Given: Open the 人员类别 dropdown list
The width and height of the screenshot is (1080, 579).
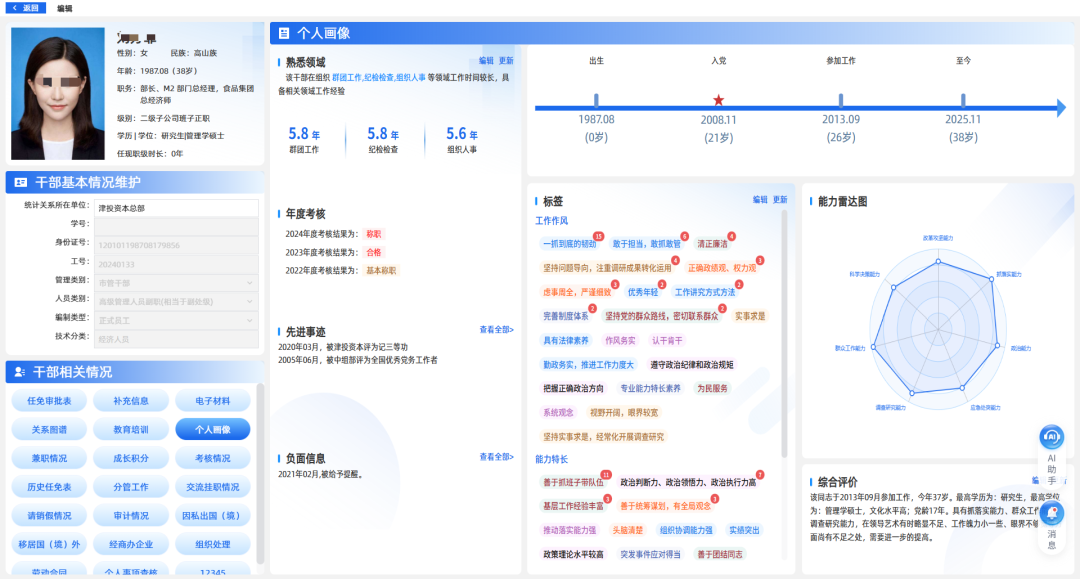Looking at the screenshot, I should tap(176, 301).
